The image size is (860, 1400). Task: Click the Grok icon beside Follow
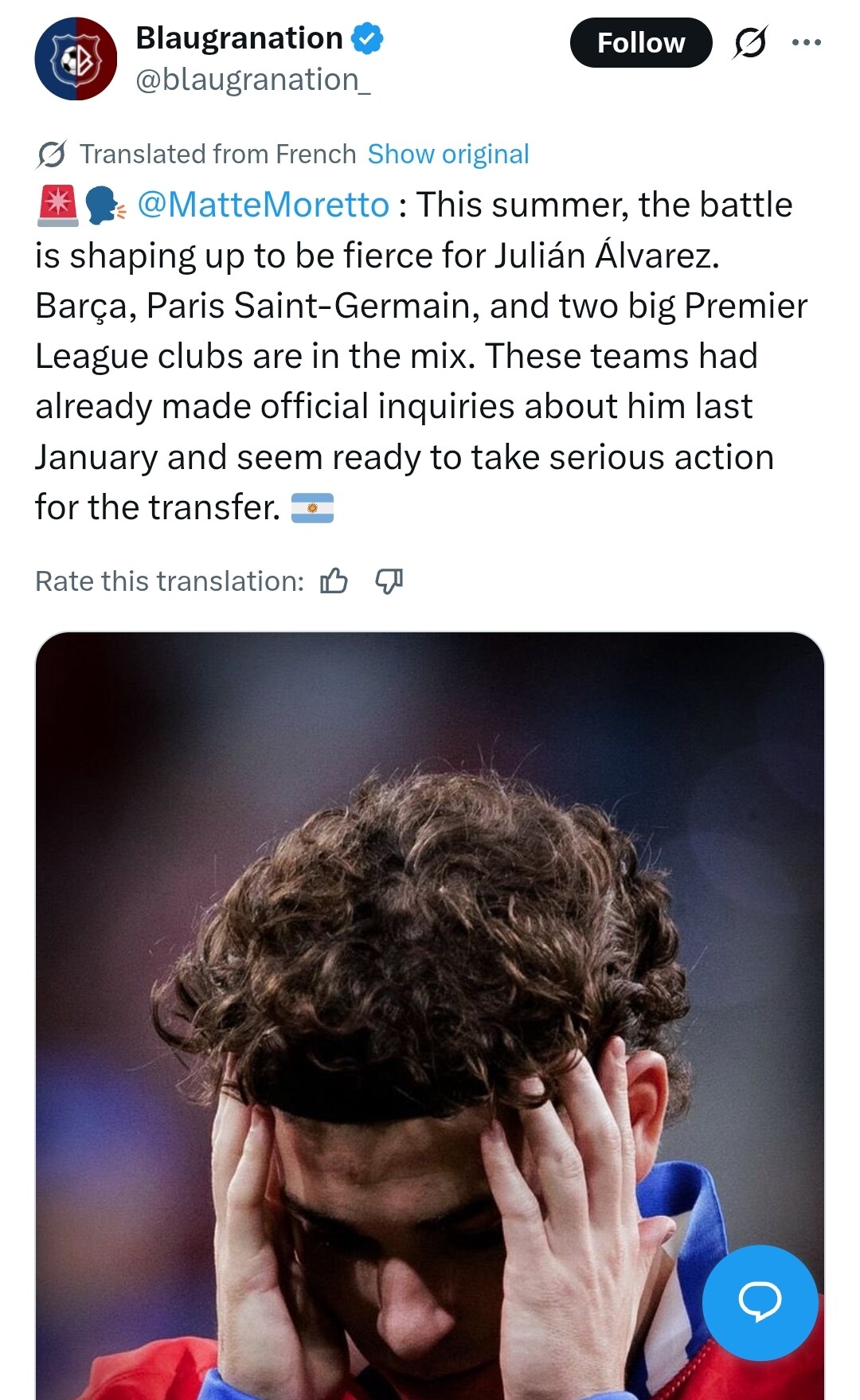[750, 43]
